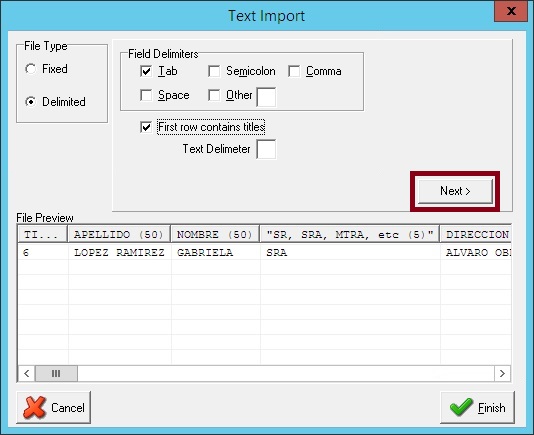
Task: Click the Text Delimeter input box
Action: click(x=266, y=149)
